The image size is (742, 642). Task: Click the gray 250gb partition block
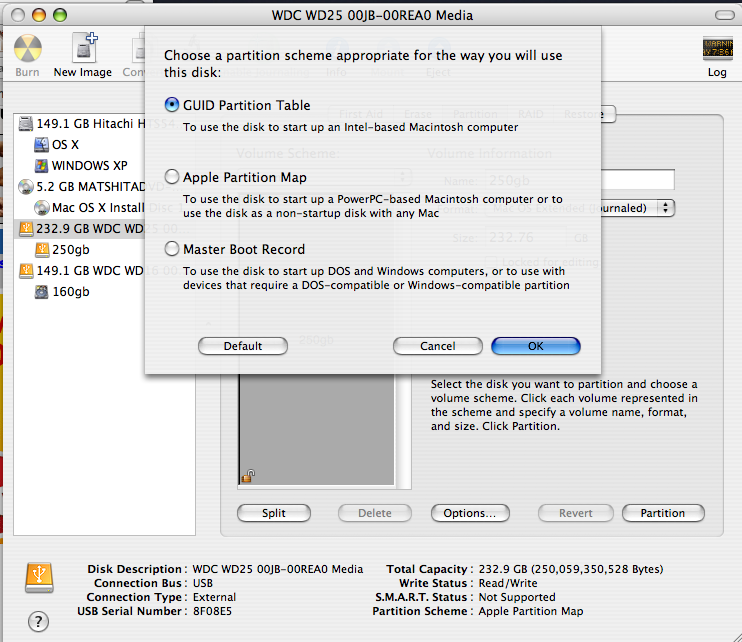(316, 429)
